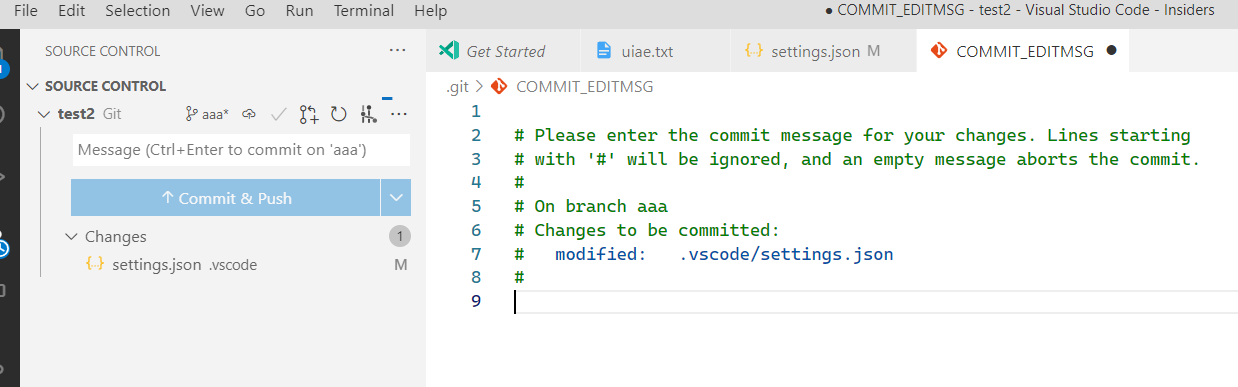Viewport: 1238px width, 387px height.
Task: Click the commit checkmark icon
Action: (279, 114)
